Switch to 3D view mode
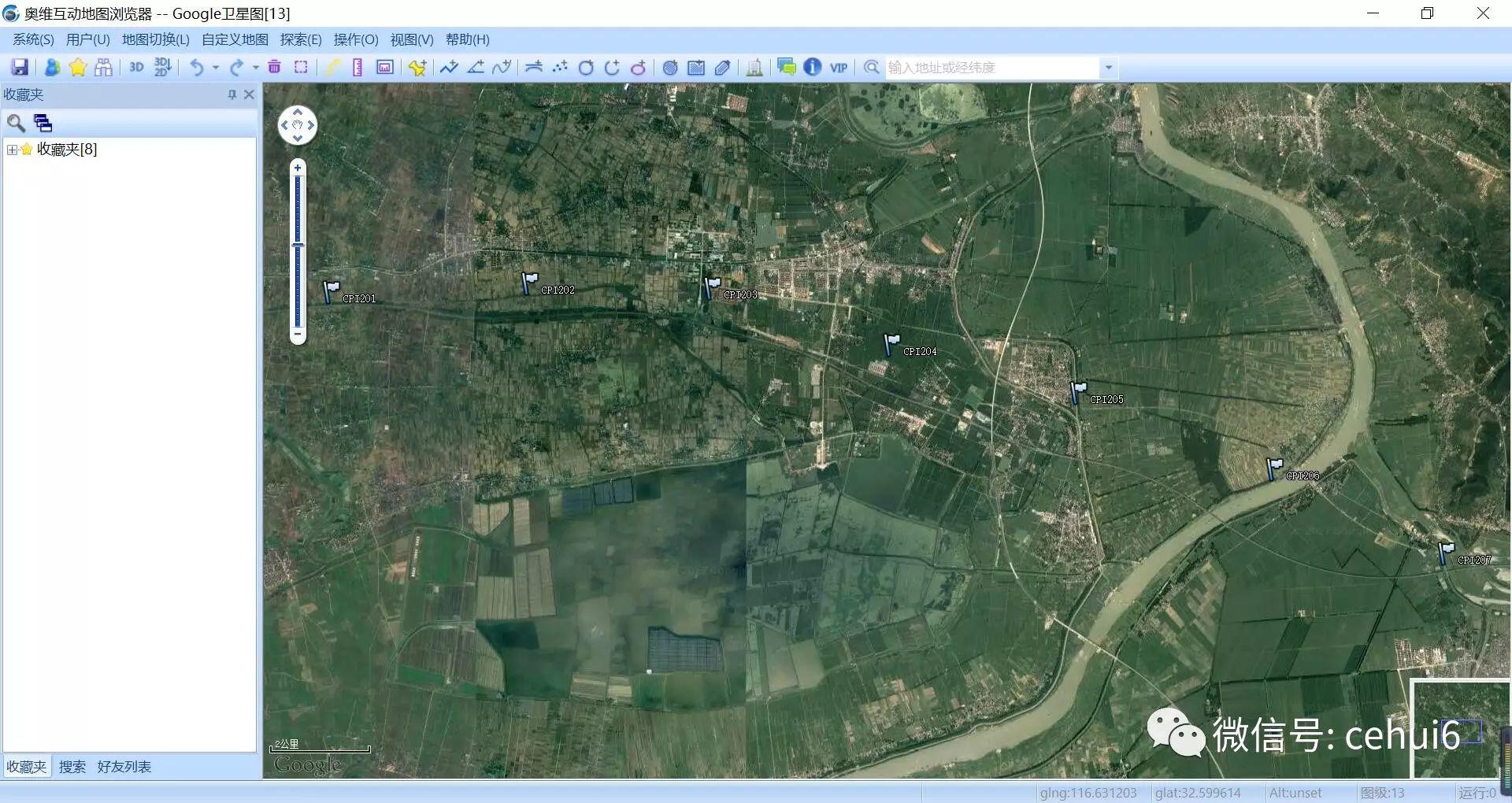This screenshot has height=803, width=1512. [x=136, y=68]
